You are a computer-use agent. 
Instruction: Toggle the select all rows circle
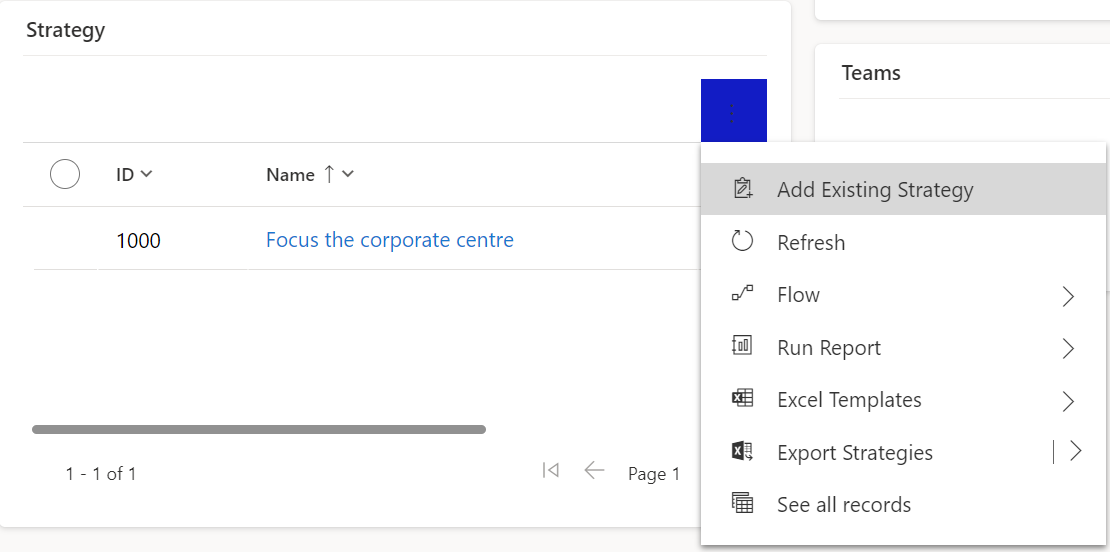pos(65,174)
